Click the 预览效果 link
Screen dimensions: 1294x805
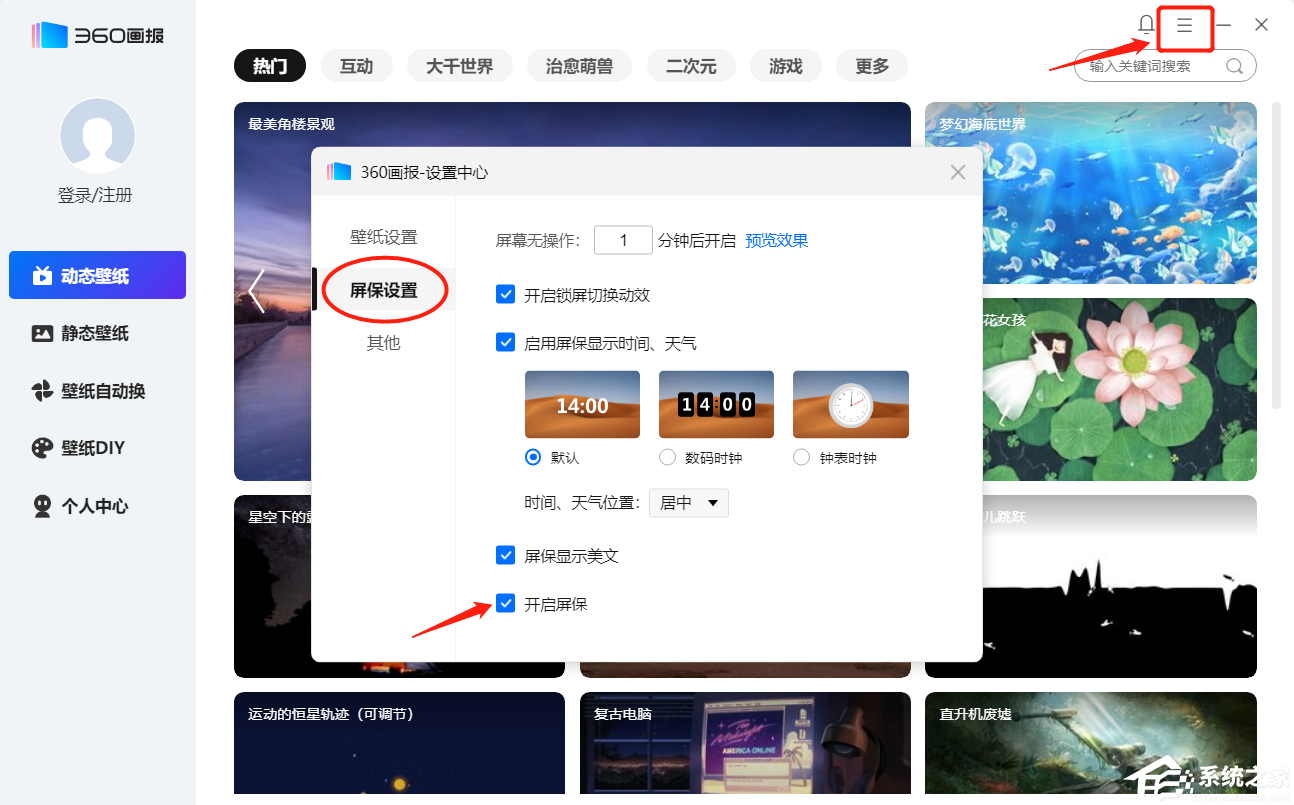tap(777, 240)
